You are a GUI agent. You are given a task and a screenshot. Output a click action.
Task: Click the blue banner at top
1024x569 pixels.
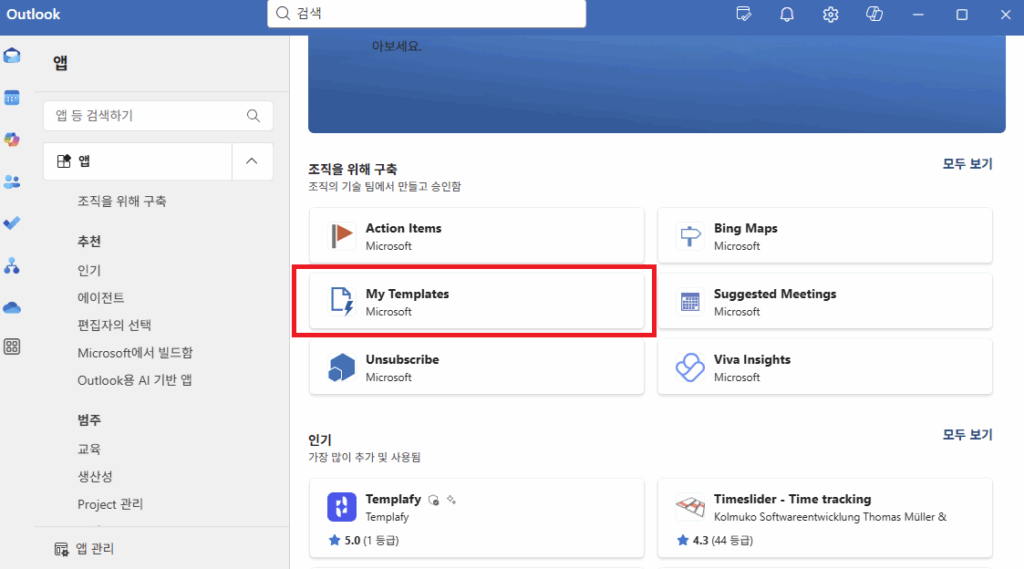[x=656, y=84]
